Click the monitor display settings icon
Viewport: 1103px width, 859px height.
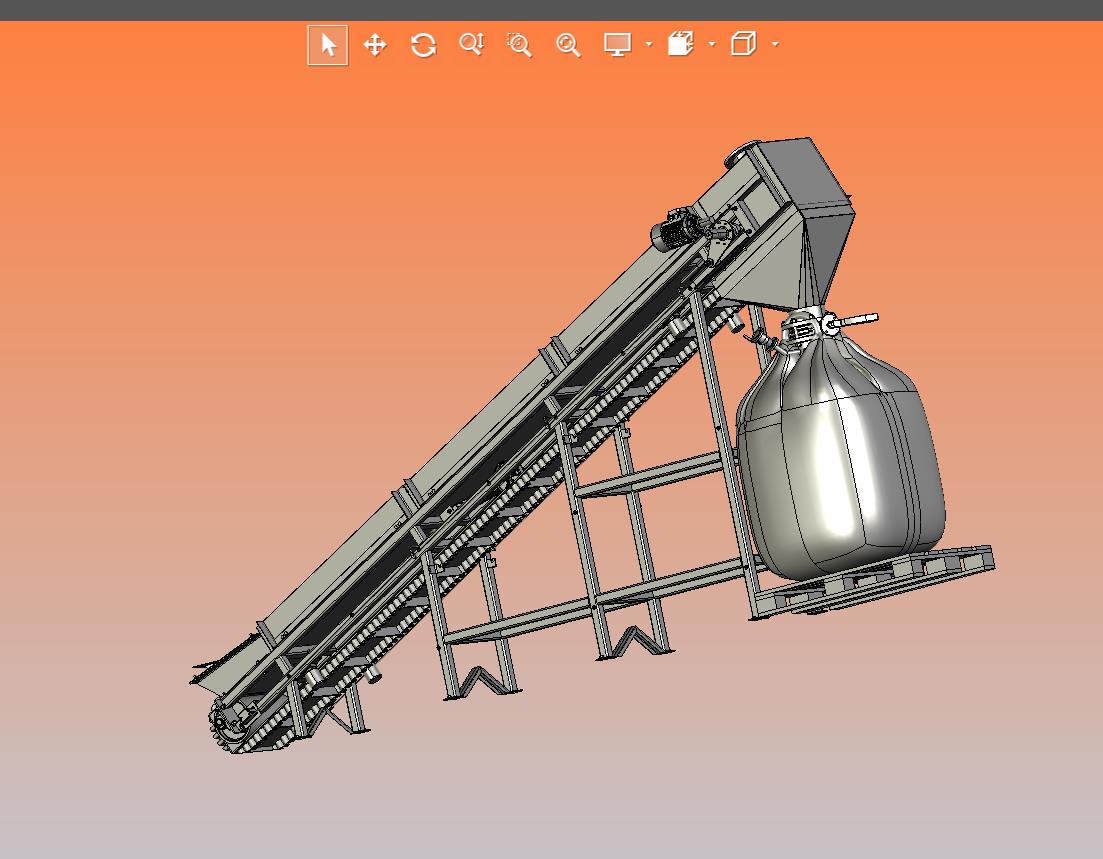[618, 44]
